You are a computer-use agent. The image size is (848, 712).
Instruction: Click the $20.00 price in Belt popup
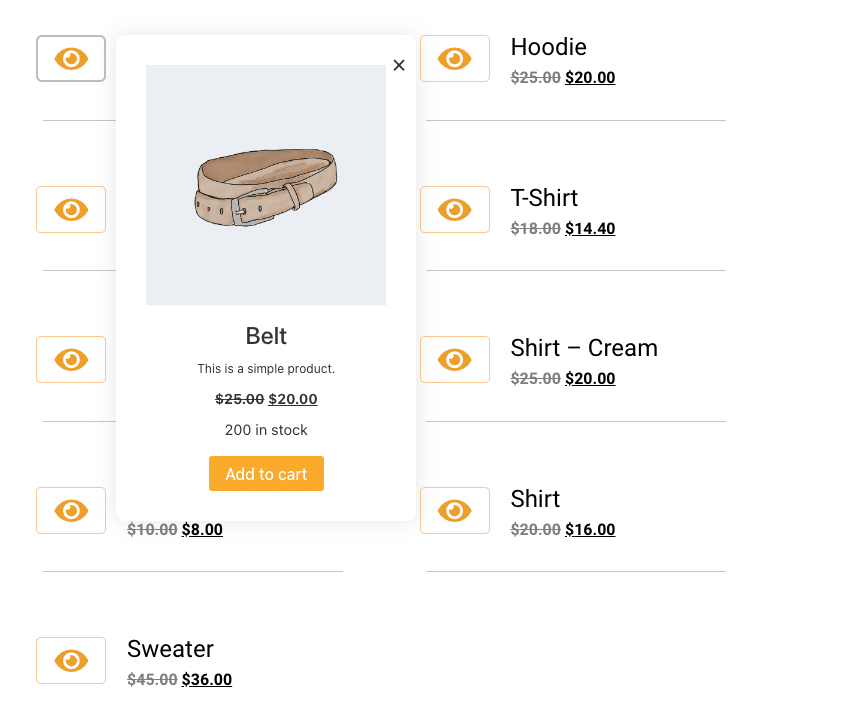293,399
